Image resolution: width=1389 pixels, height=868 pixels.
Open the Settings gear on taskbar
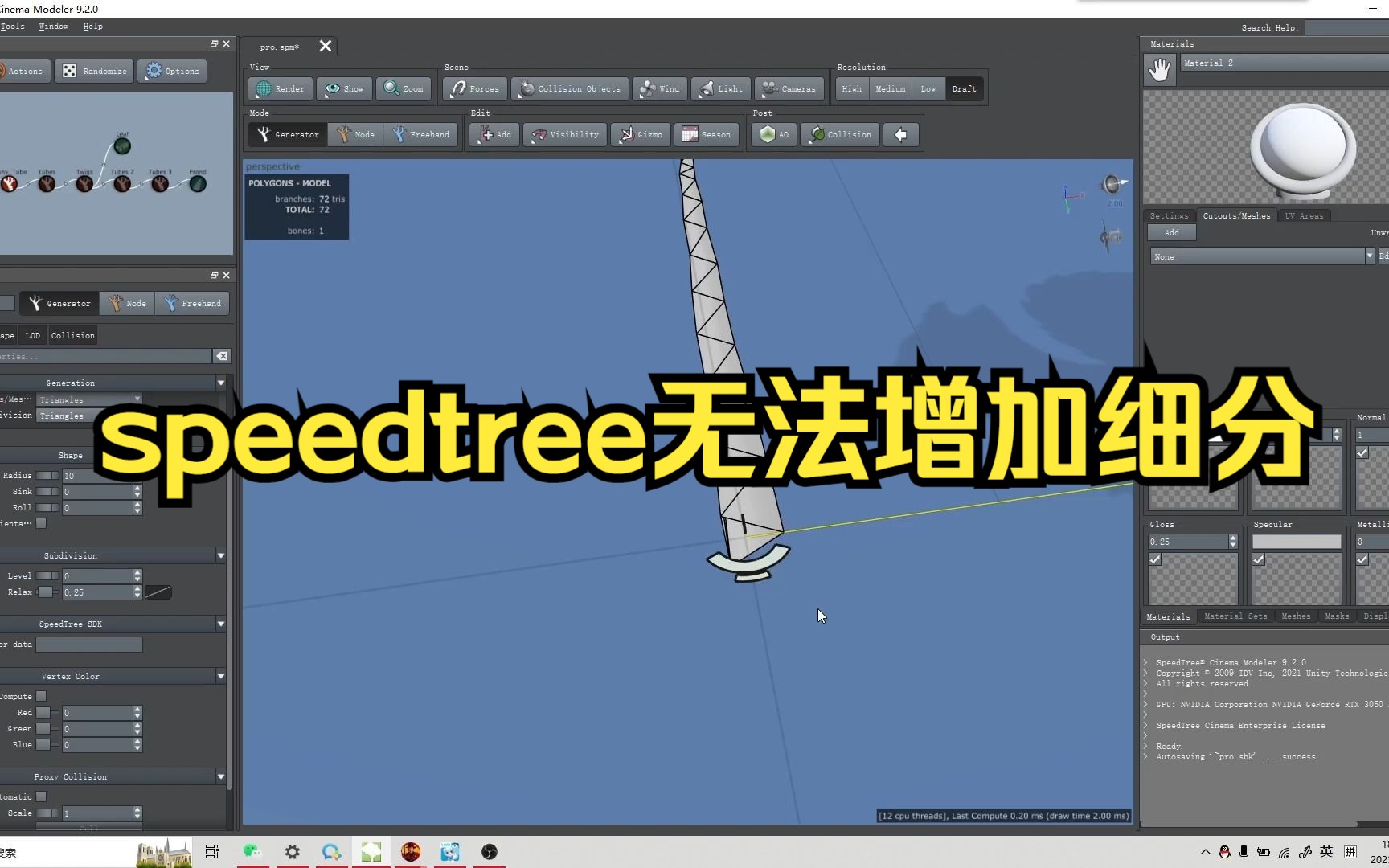pyautogui.click(x=293, y=852)
